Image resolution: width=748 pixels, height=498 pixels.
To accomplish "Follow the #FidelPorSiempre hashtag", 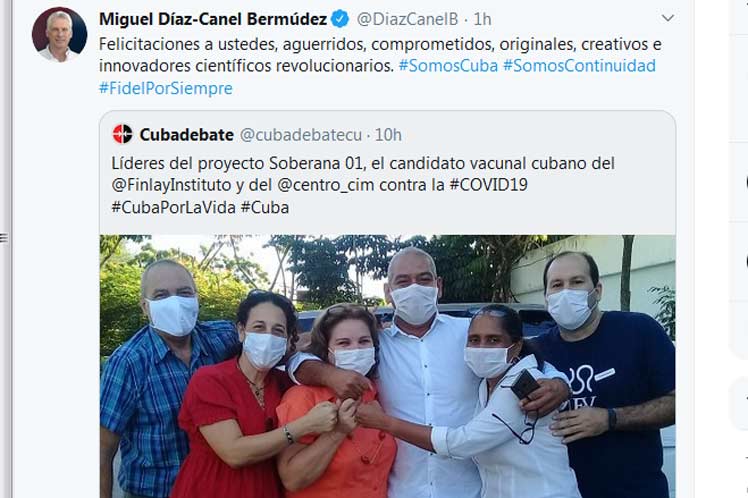I will (x=166, y=88).
